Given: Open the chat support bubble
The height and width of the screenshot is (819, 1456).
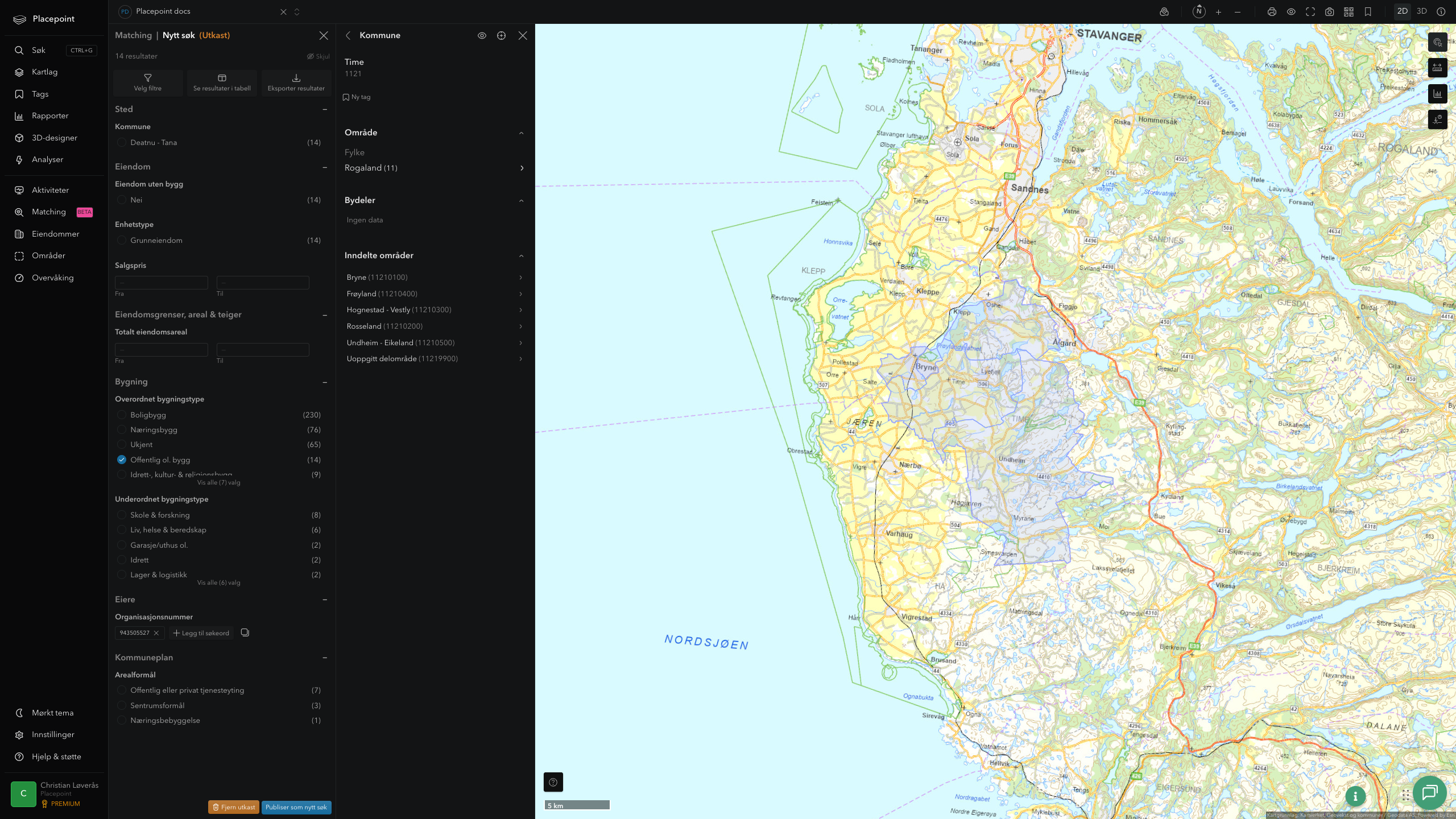Looking at the screenshot, I should [x=1430, y=793].
